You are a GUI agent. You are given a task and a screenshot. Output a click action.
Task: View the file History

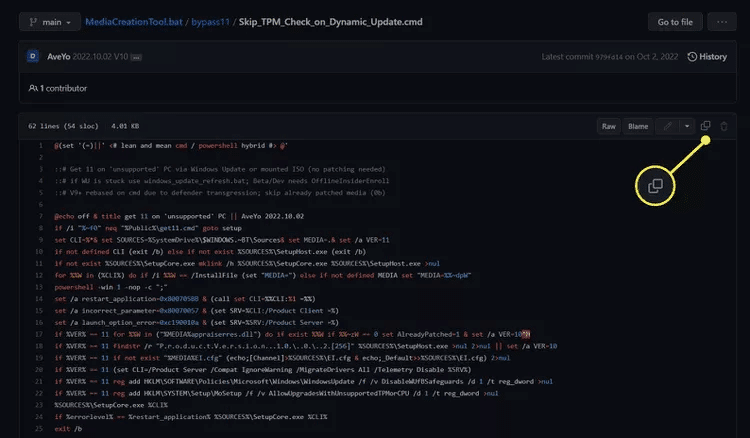(x=707, y=56)
